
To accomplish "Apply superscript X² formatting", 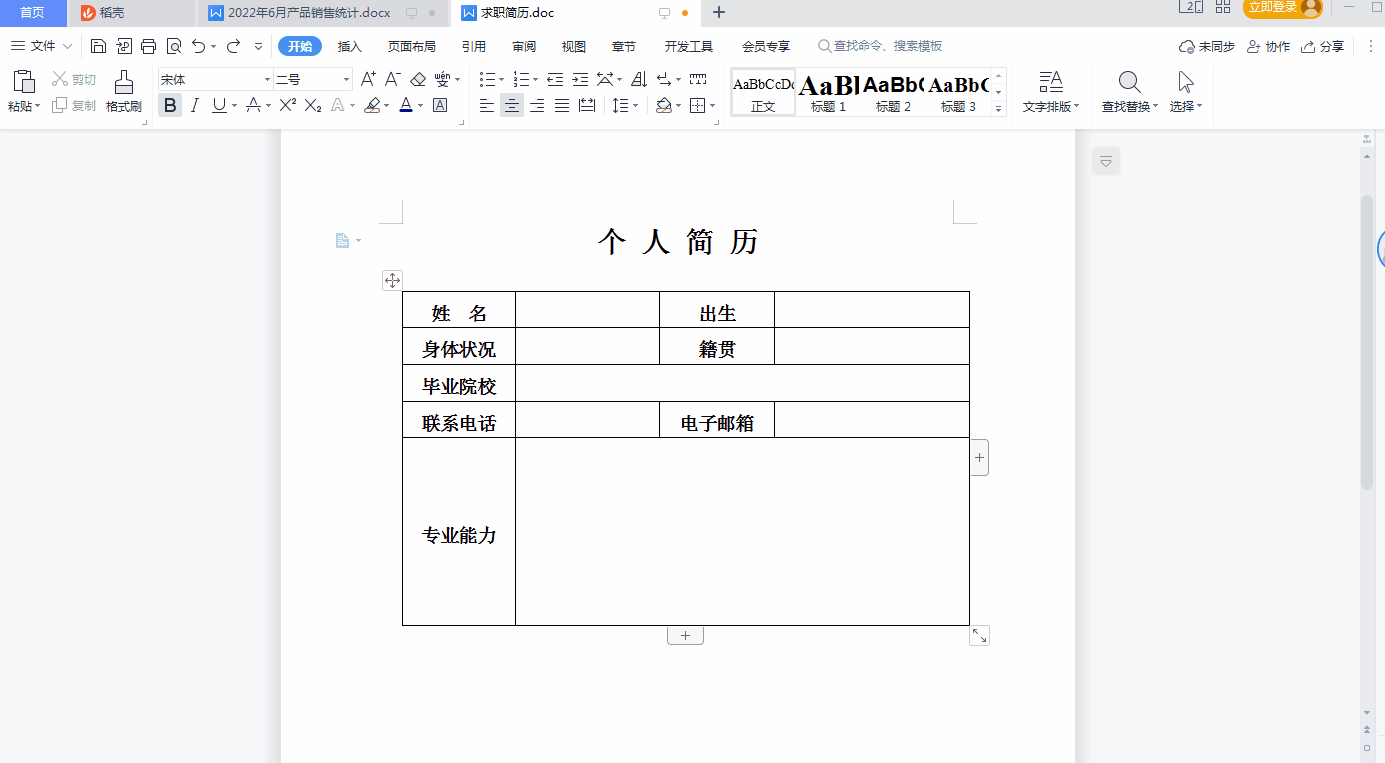I will click(288, 105).
